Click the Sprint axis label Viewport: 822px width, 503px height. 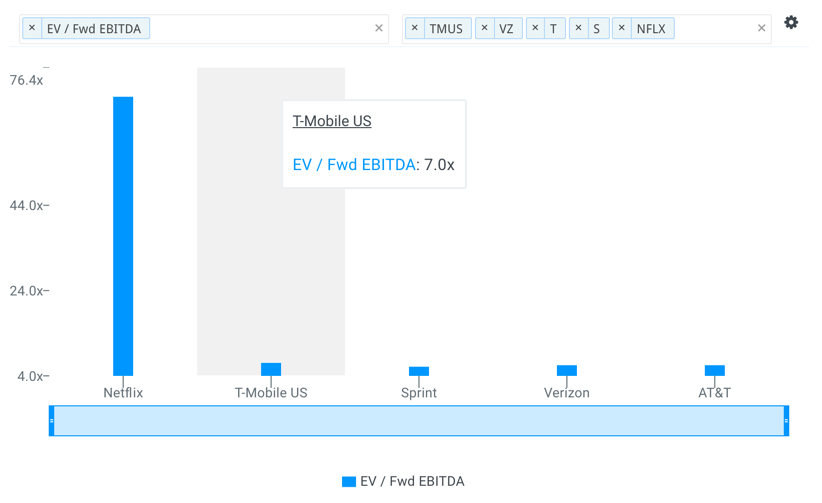(419, 393)
